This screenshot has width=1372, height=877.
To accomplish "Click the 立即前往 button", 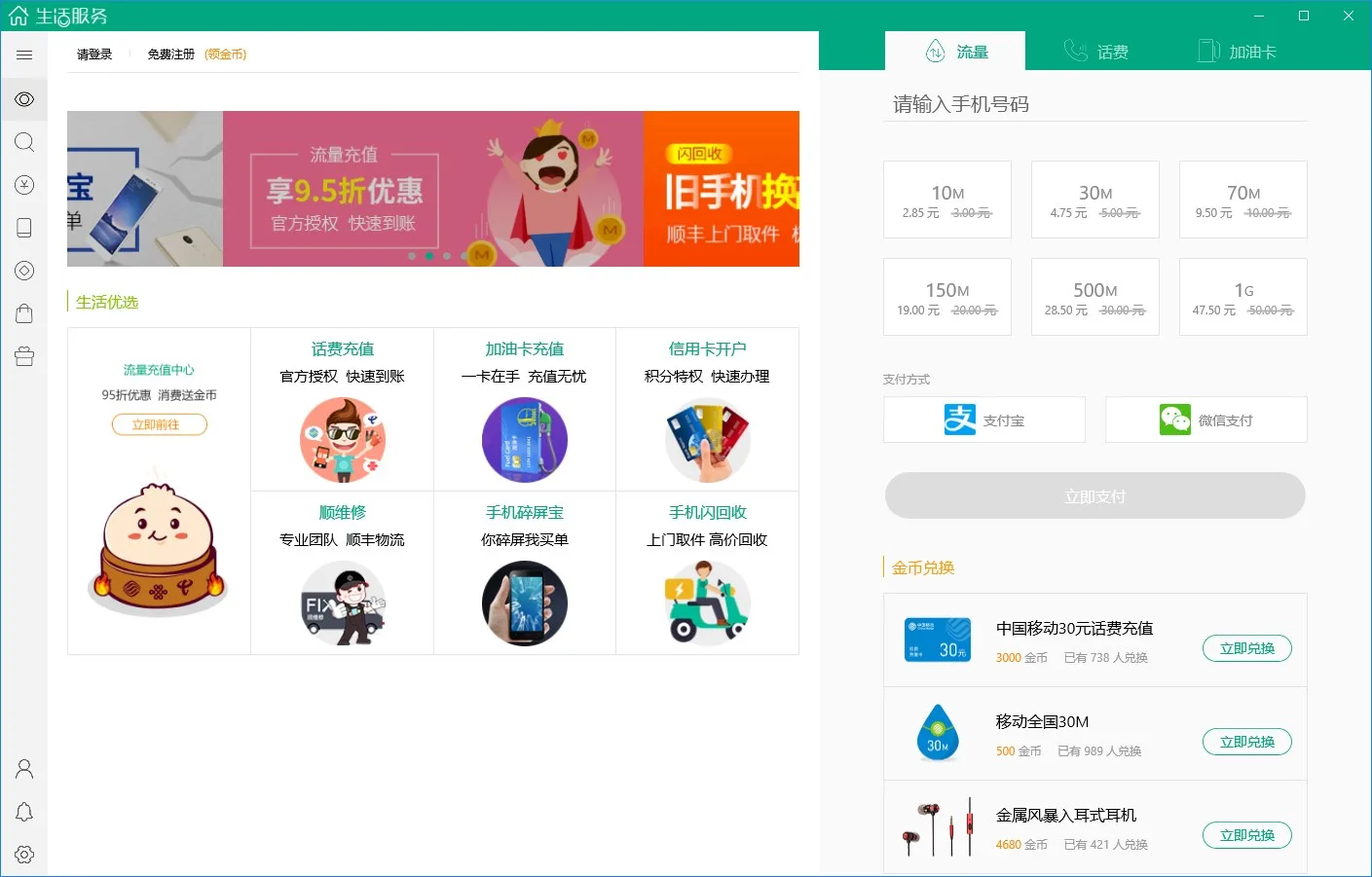I will pos(159,424).
